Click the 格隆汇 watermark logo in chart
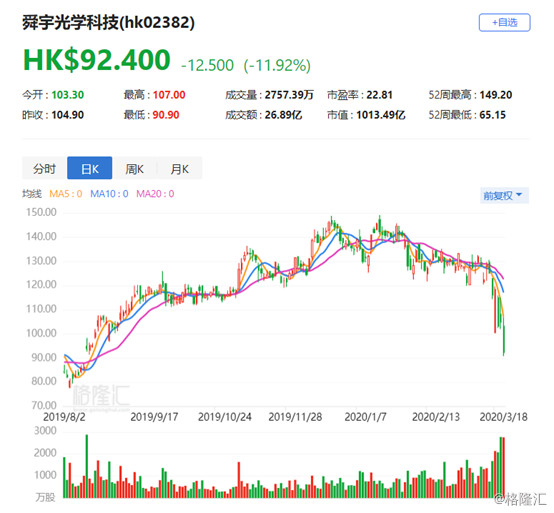Viewport: 554px width, 513px height. [x=101, y=396]
